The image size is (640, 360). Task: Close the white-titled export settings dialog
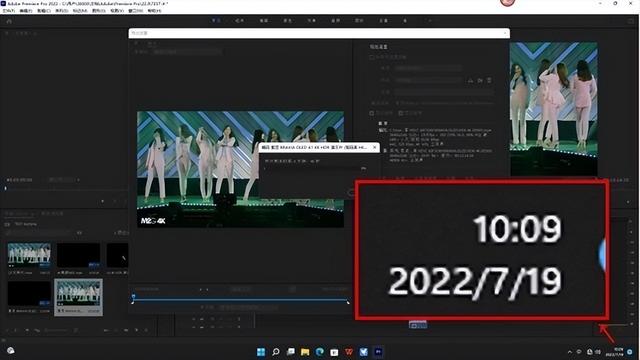point(505,33)
